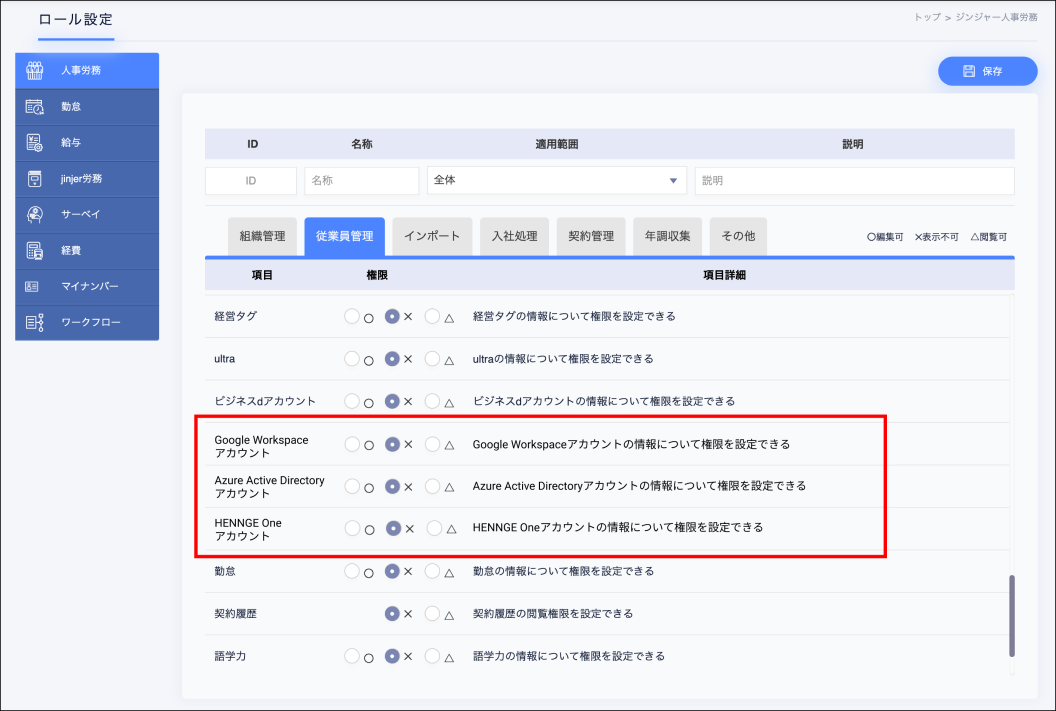Open the 適用範囲 全体 dropdown
Image resolution: width=1056 pixels, height=711 pixels.
pyautogui.click(x=556, y=180)
